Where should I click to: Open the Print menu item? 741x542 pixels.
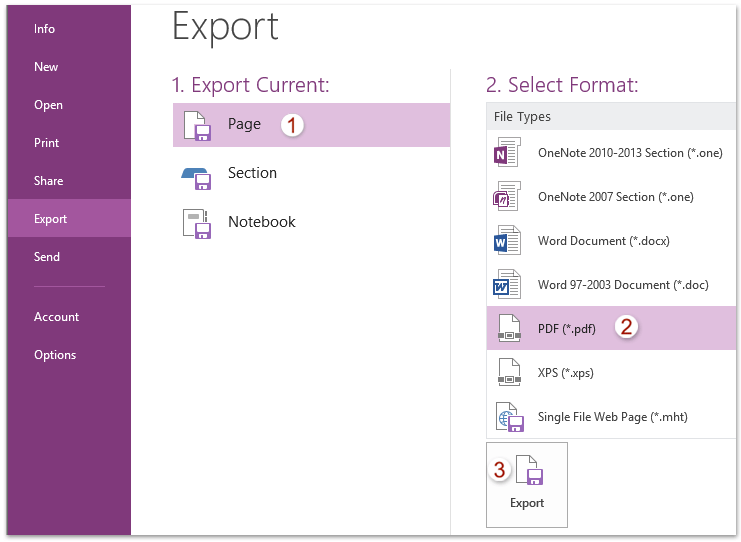coord(46,143)
